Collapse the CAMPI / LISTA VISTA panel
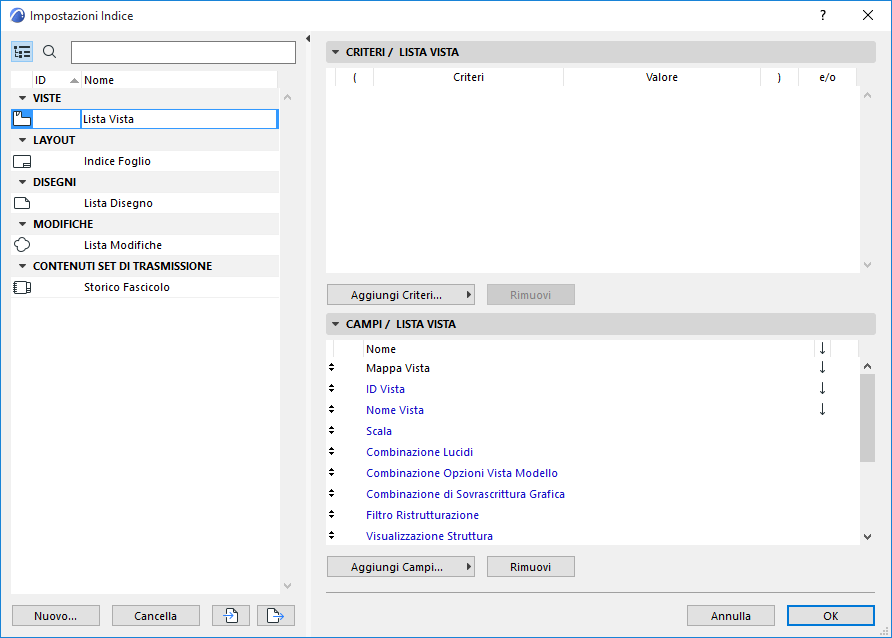The image size is (892, 638). click(x=336, y=324)
